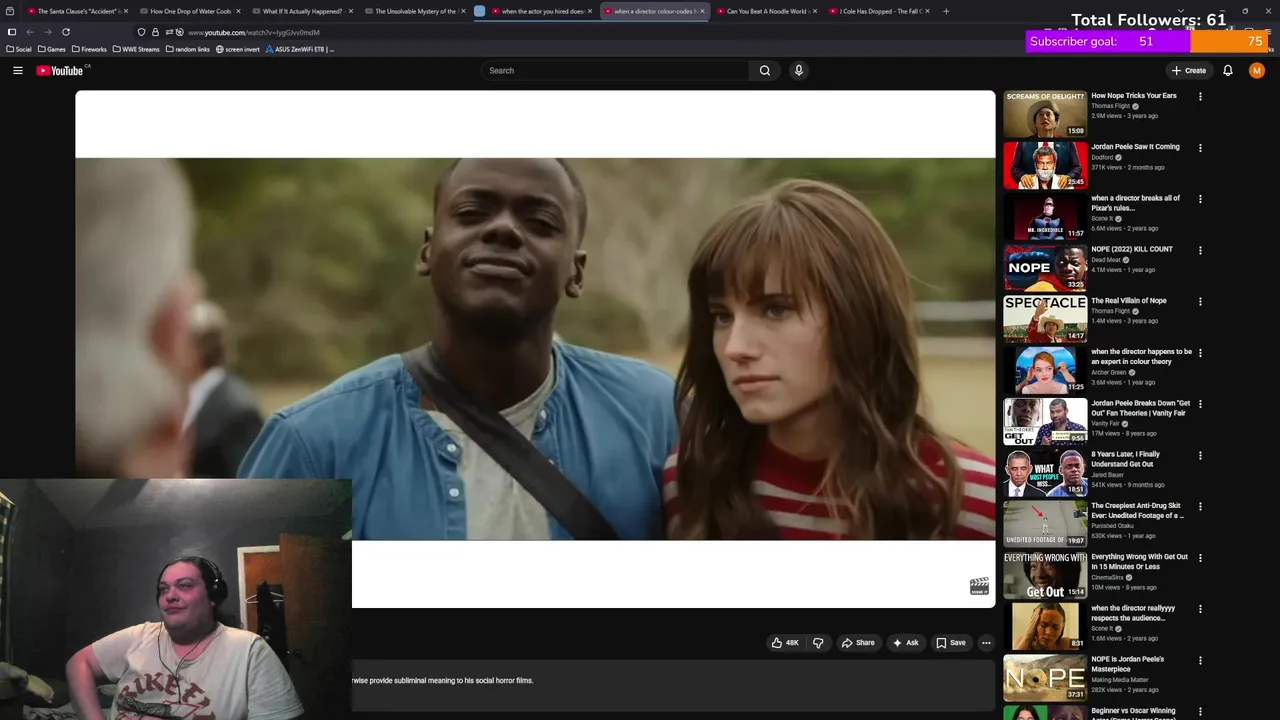Open options for 8 Years Later video
Image resolution: width=1280 pixels, height=720 pixels.
pos(1200,456)
